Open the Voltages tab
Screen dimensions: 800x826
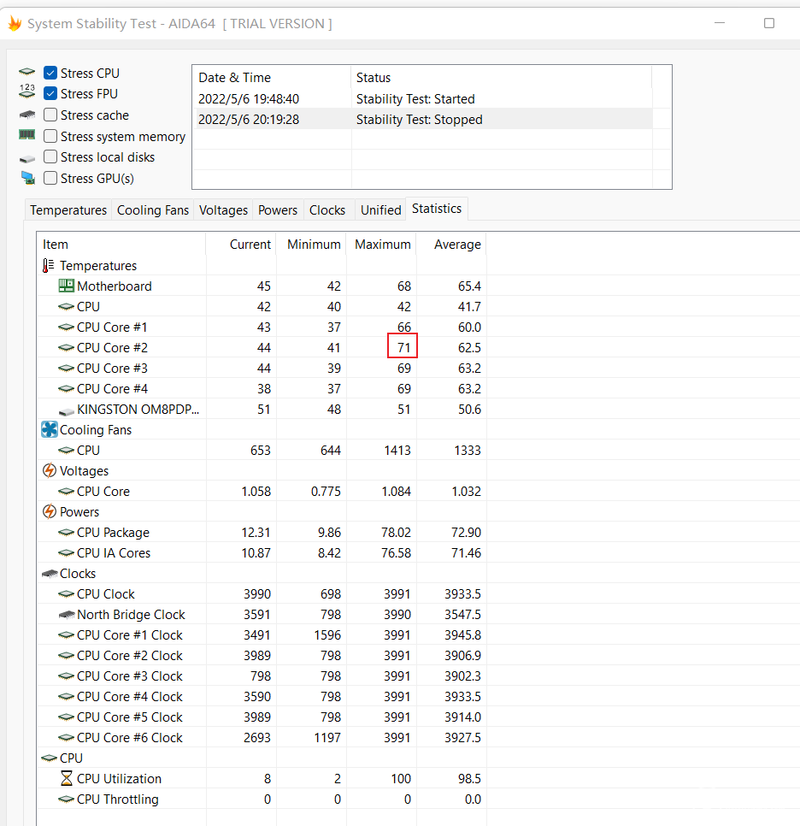pos(223,210)
